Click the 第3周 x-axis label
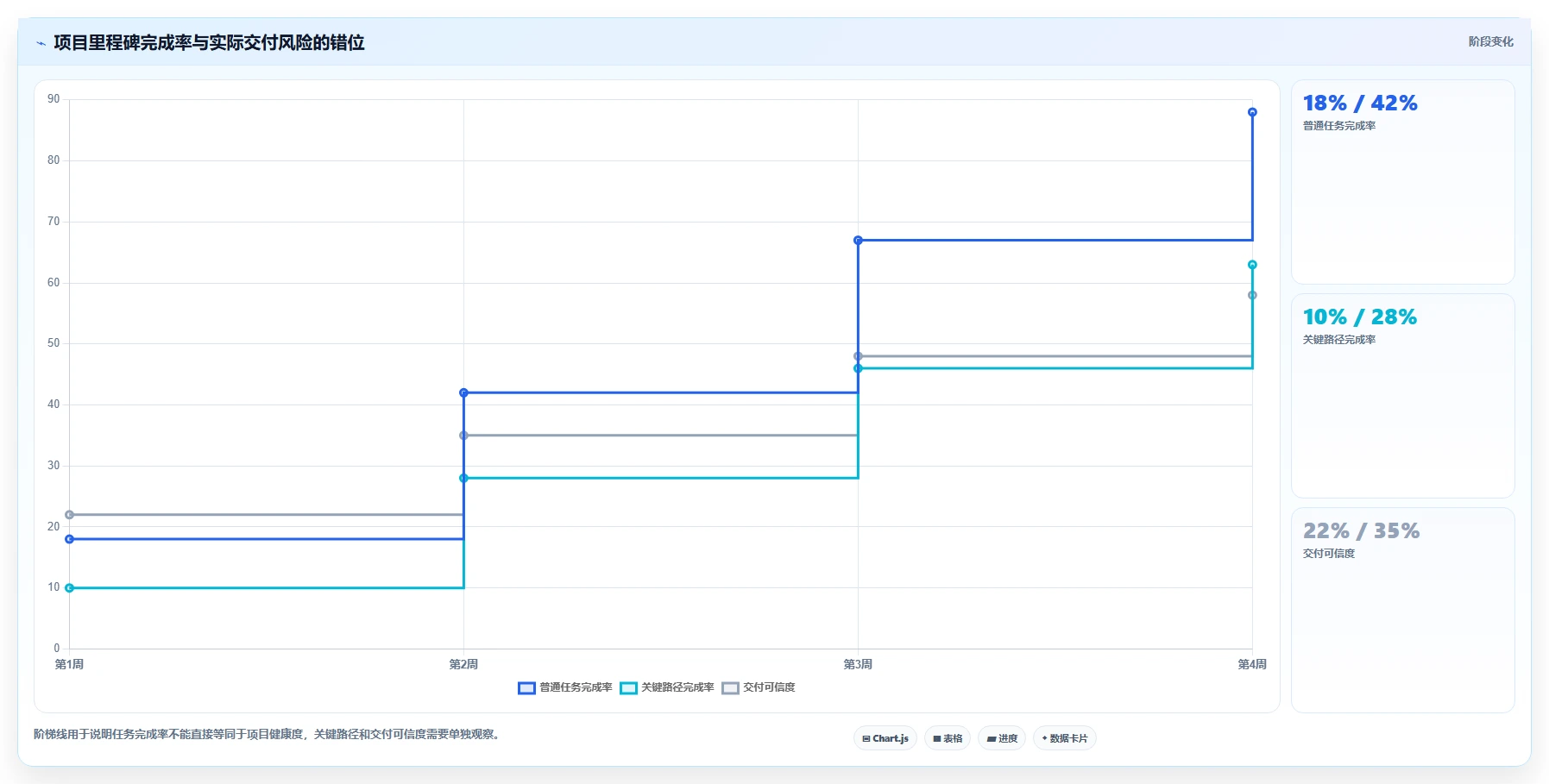The width and height of the screenshot is (1549, 784). (x=858, y=664)
